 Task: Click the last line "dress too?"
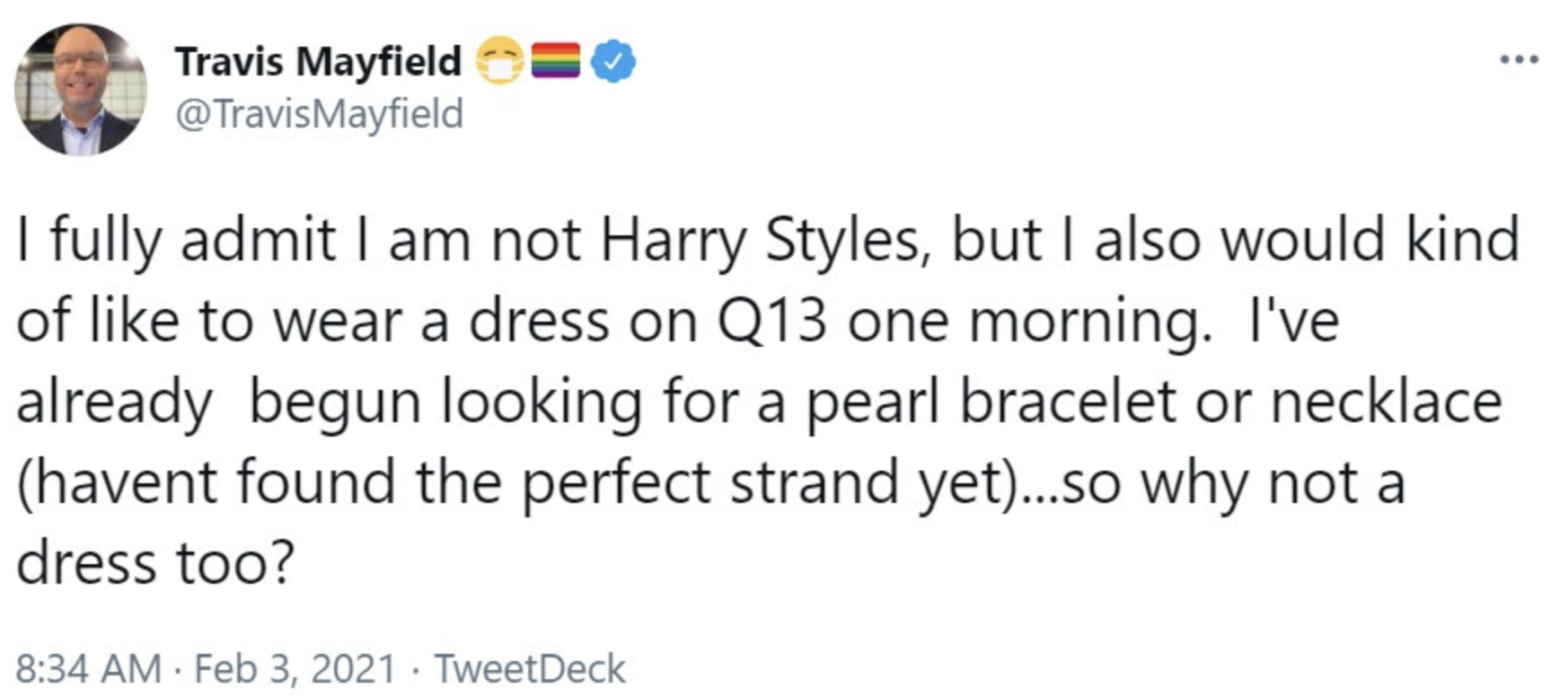[154, 563]
